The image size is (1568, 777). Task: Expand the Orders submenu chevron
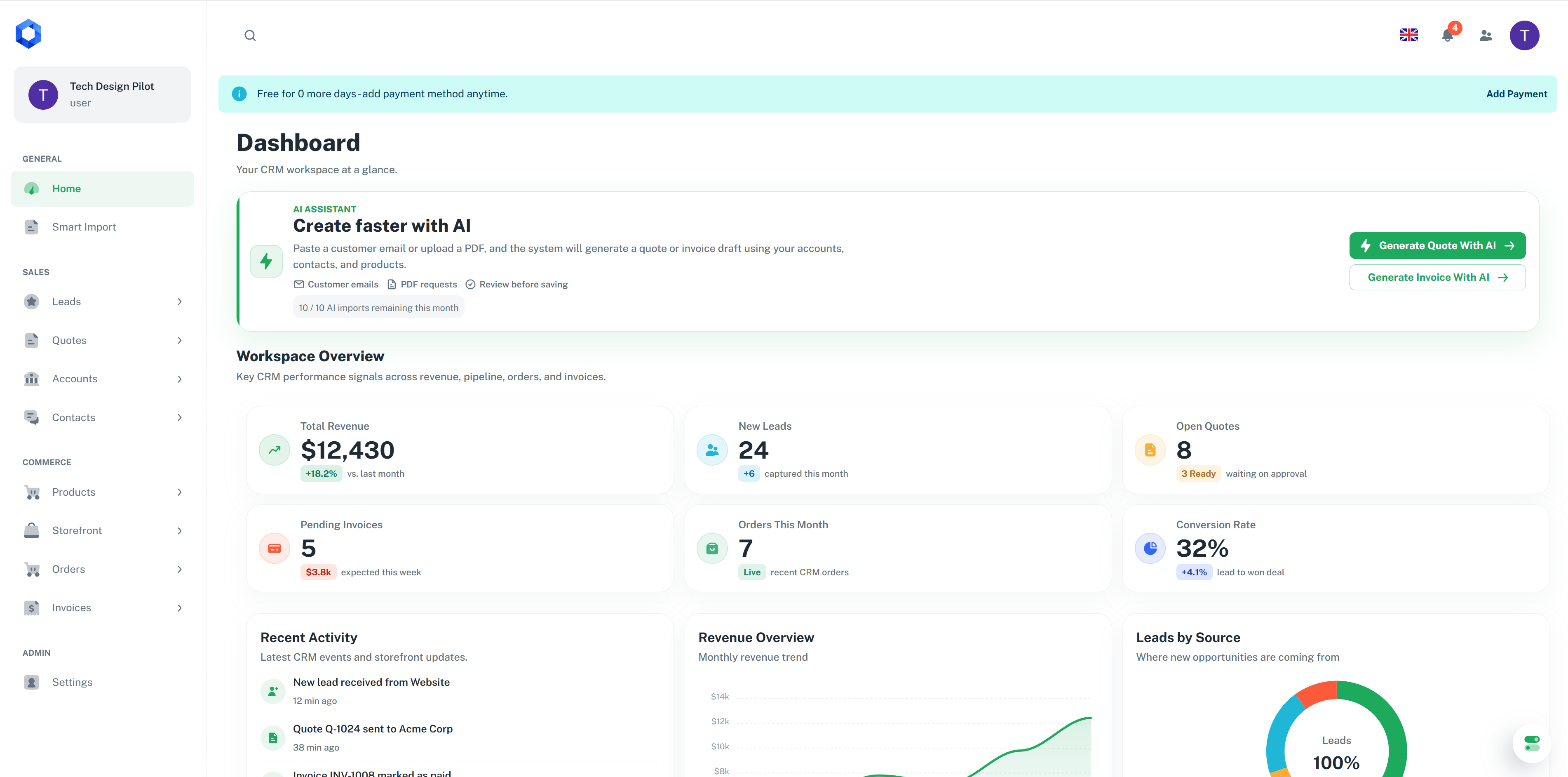click(180, 570)
